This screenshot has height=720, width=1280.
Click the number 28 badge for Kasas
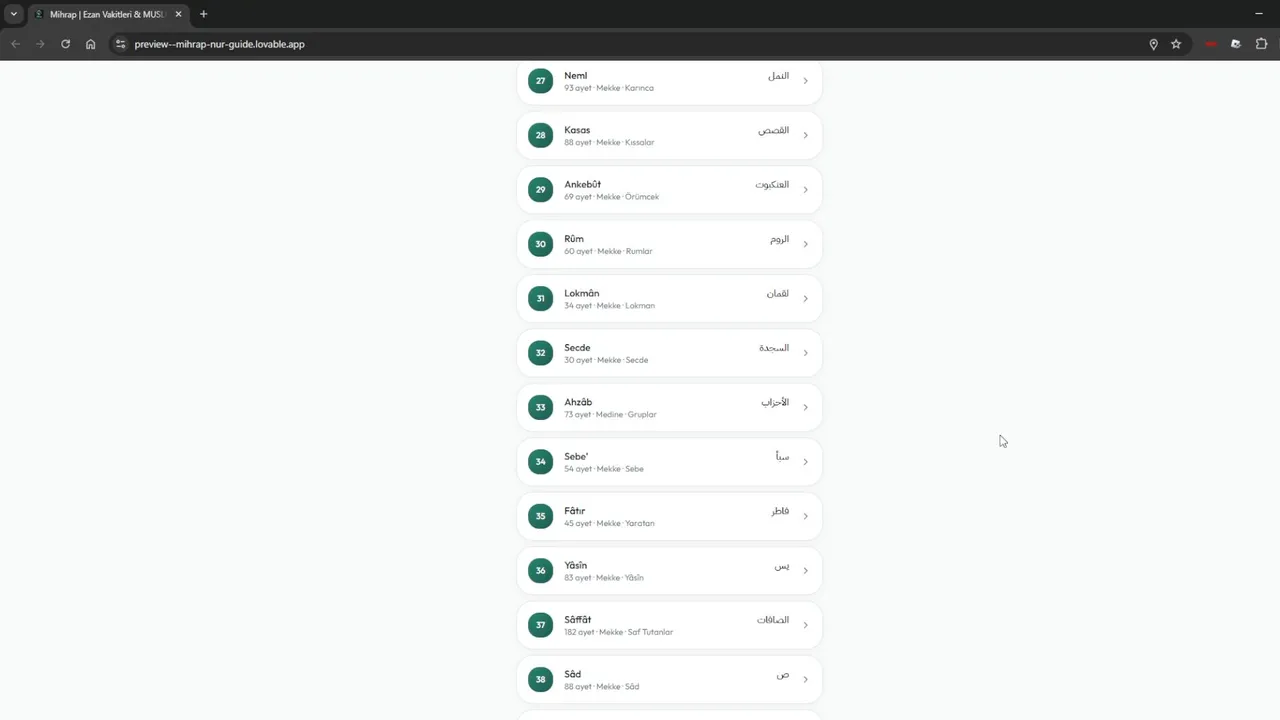[x=540, y=135]
